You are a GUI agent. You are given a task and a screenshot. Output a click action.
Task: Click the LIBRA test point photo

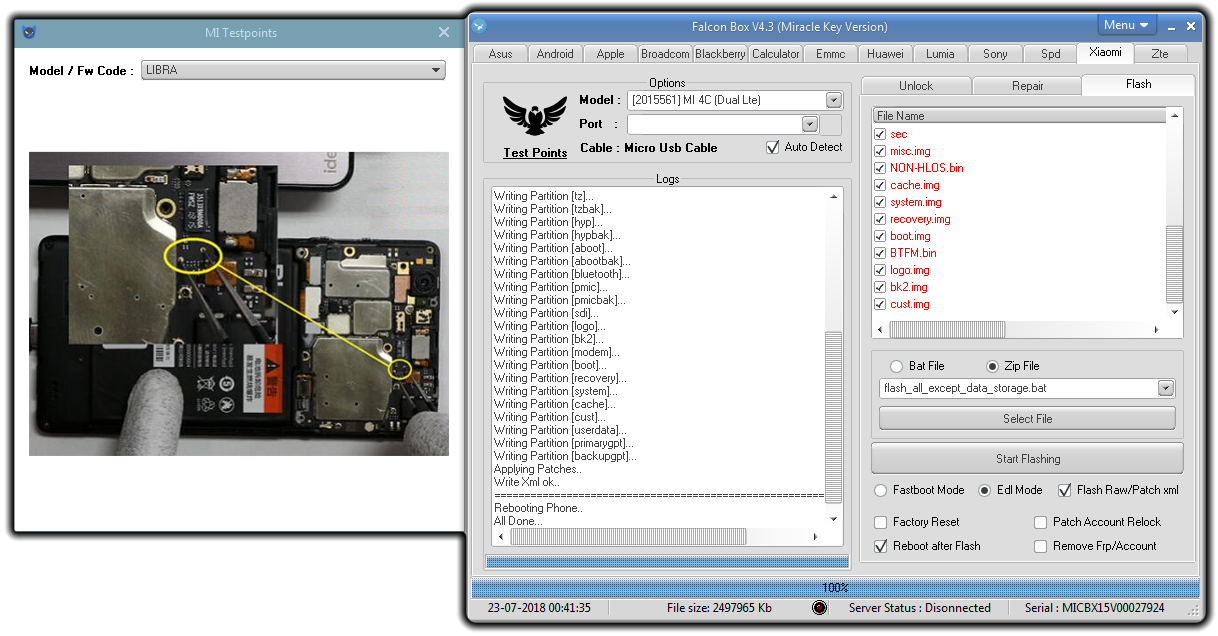[239, 303]
